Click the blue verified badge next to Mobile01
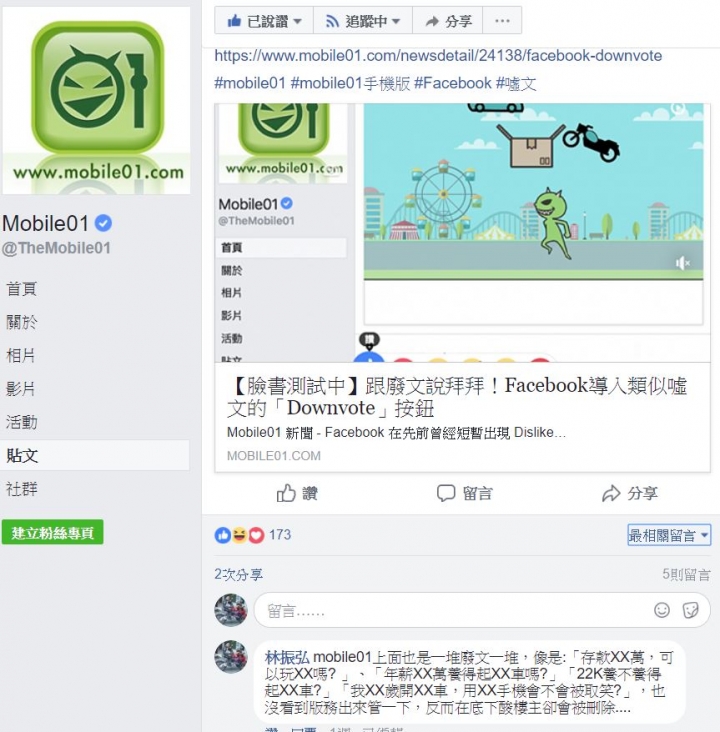This screenshot has width=720, height=732. (x=103, y=223)
